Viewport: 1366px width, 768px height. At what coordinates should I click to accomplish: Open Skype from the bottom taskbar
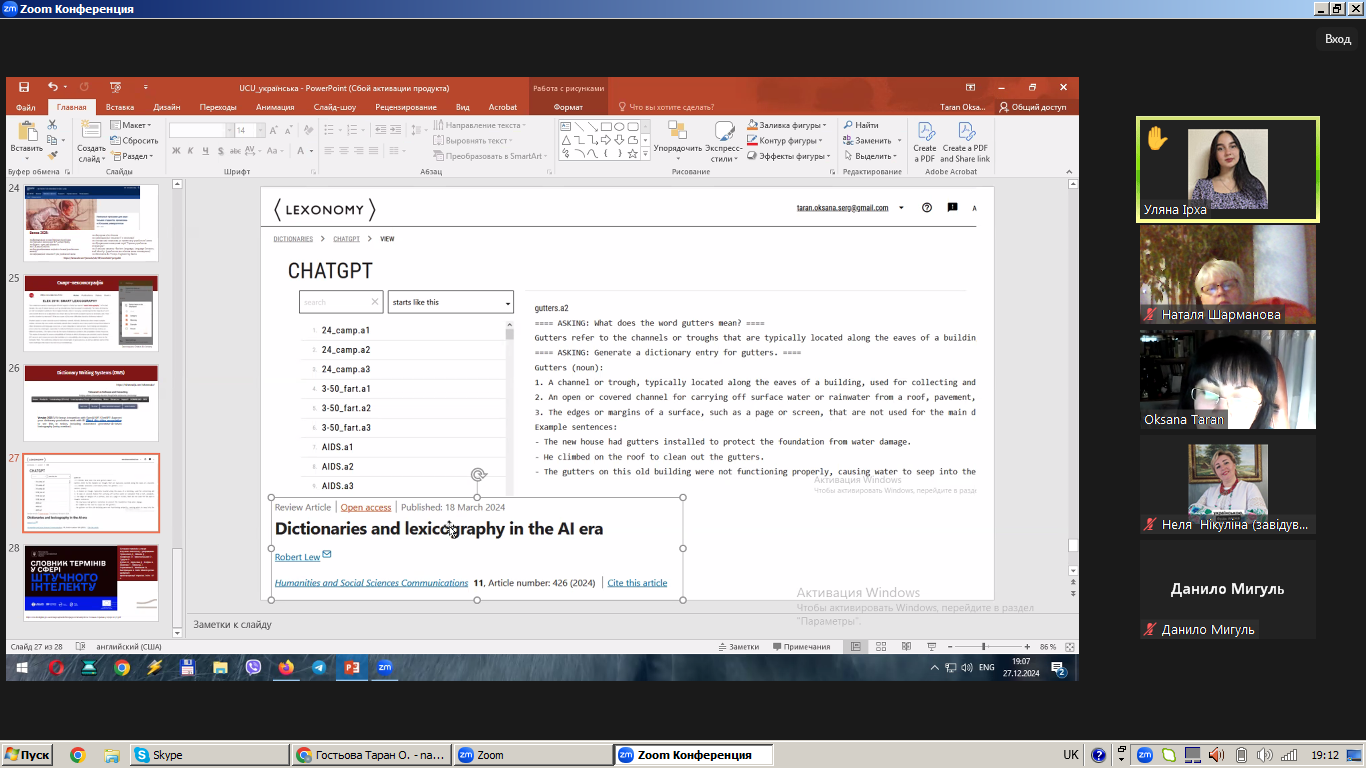click(210, 755)
